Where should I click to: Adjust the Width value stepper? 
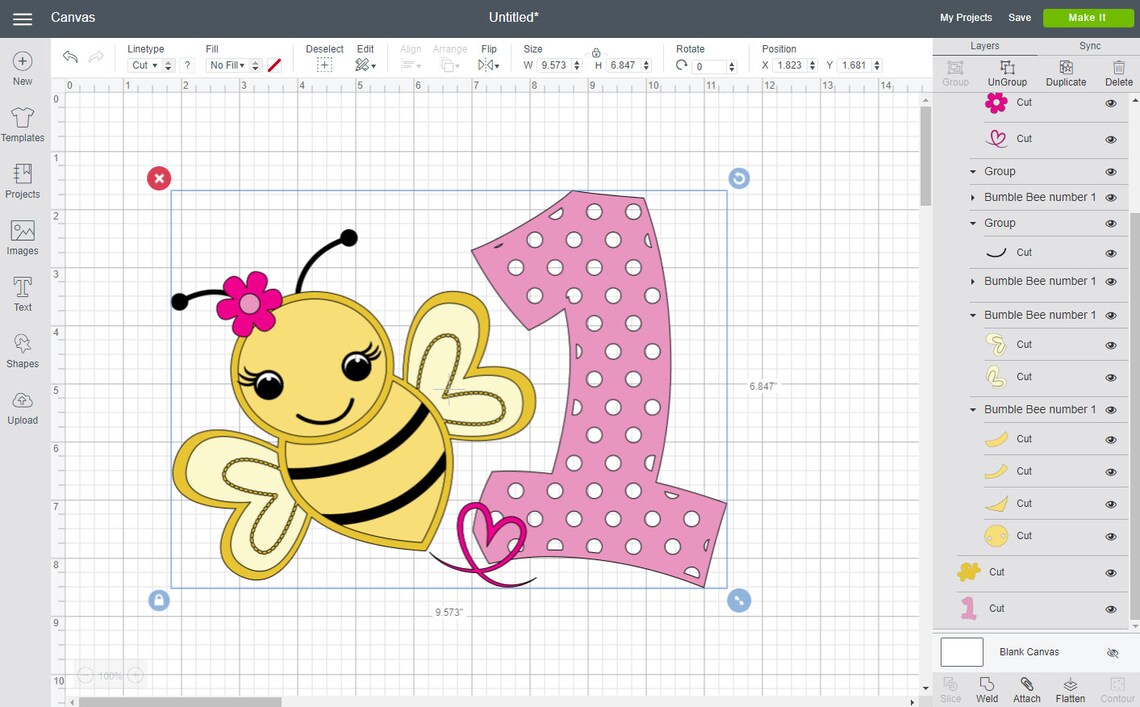point(577,65)
